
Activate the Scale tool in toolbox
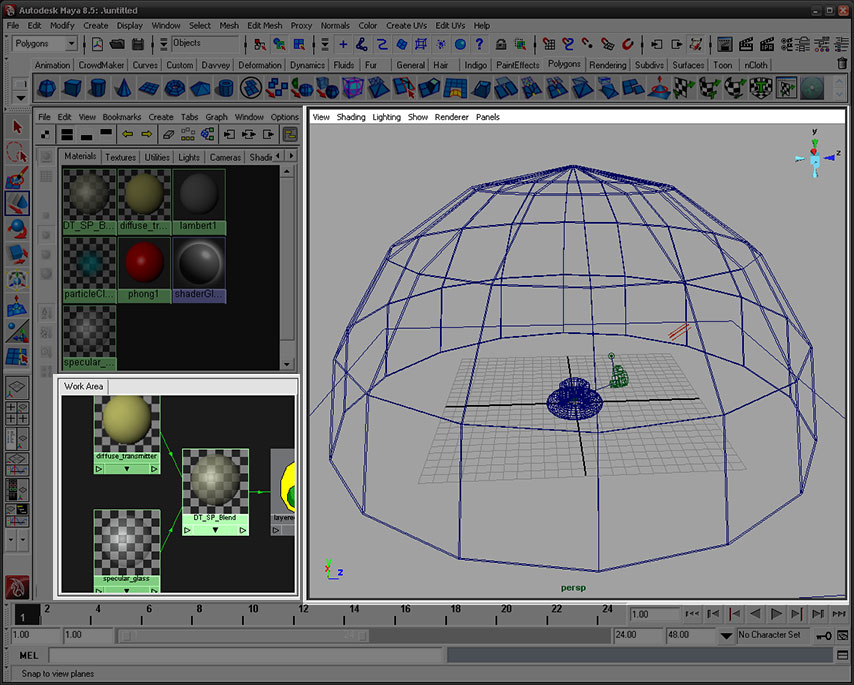coord(17,254)
